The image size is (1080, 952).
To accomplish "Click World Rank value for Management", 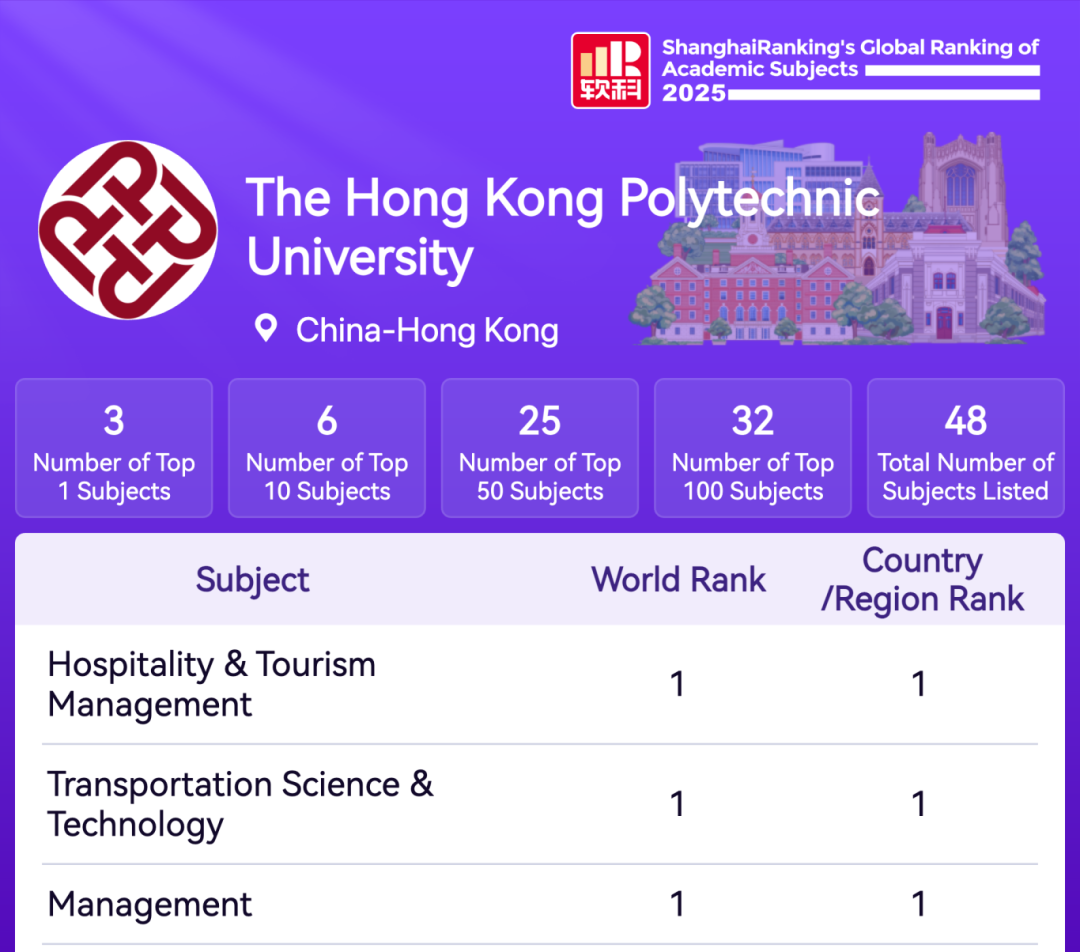I will point(678,904).
